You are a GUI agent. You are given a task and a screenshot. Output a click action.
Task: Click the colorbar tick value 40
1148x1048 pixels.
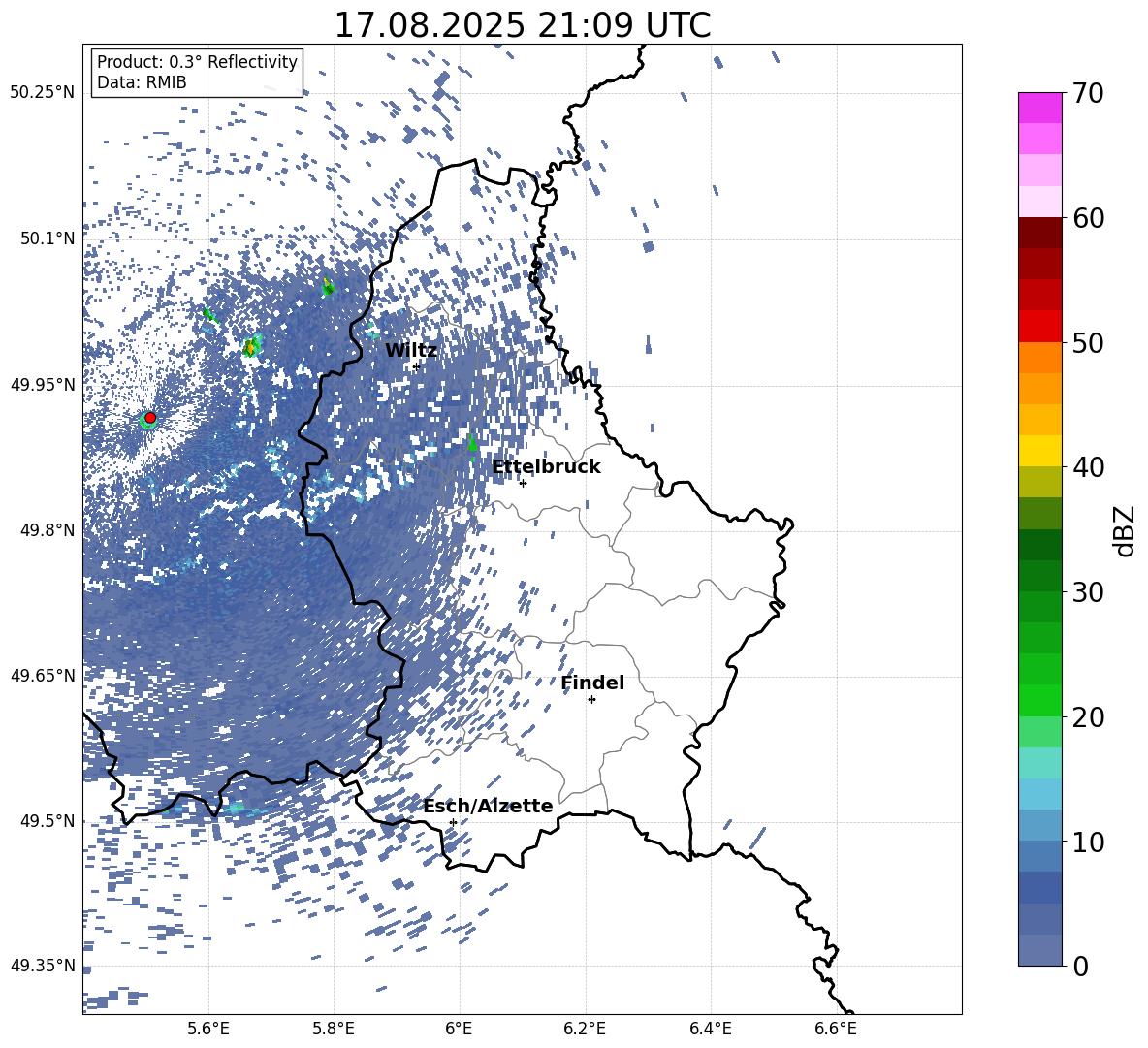coord(1088,467)
